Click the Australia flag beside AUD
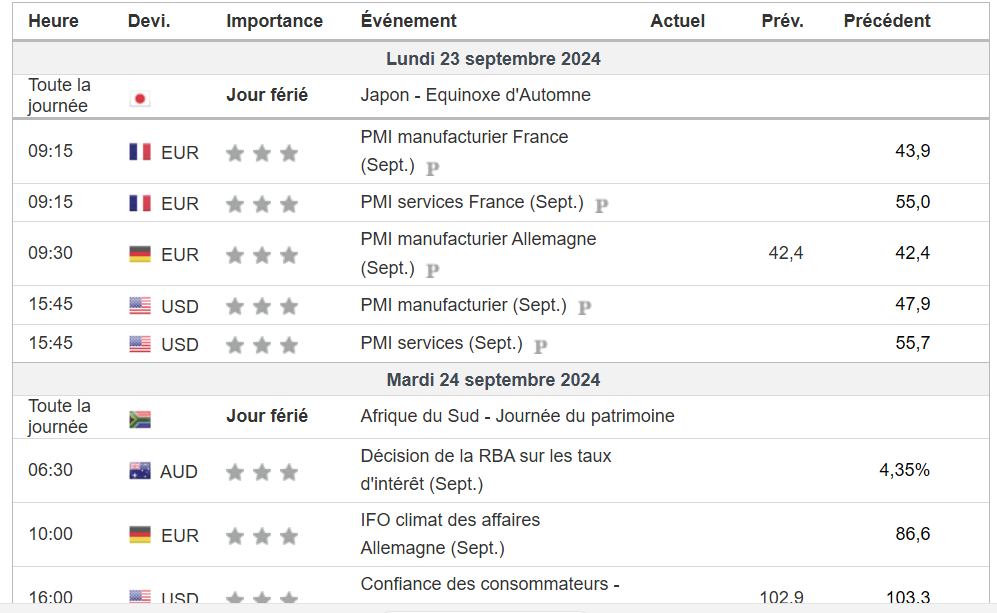 click(140, 471)
